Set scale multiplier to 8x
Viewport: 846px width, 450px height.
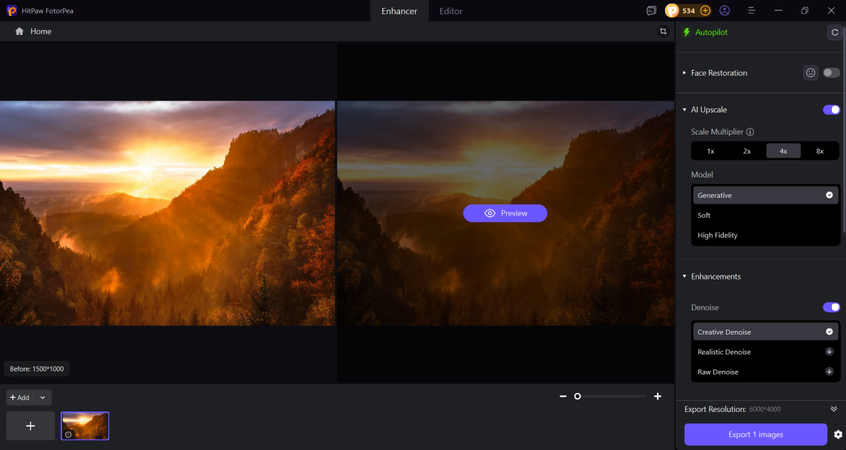[x=820, y=151]
